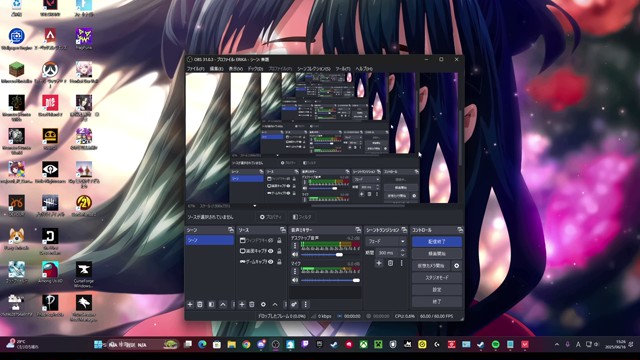Delete selected source with trash icon

point(252,304)
